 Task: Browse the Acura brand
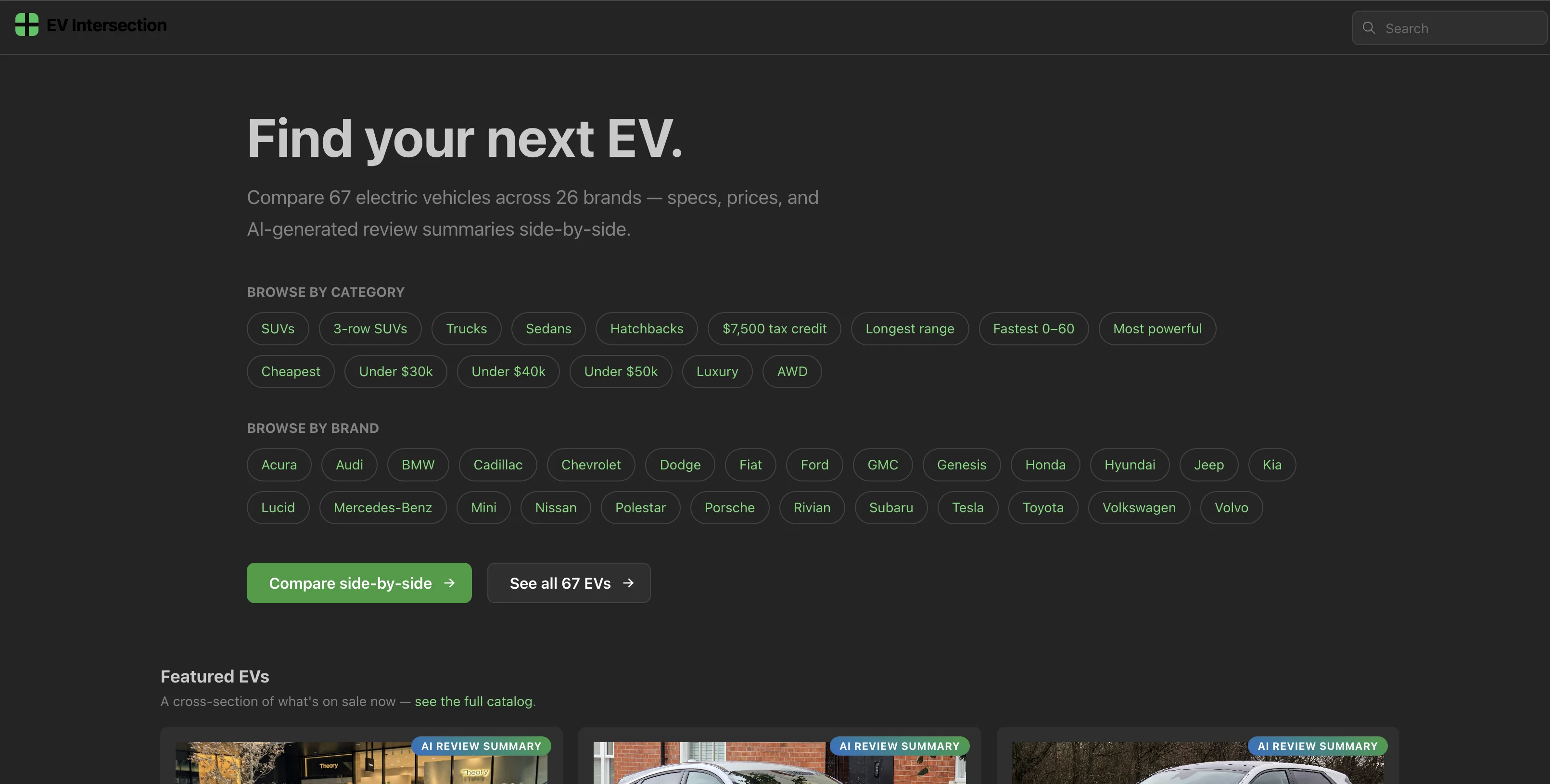pyautogui.click(x=279, y=465)
